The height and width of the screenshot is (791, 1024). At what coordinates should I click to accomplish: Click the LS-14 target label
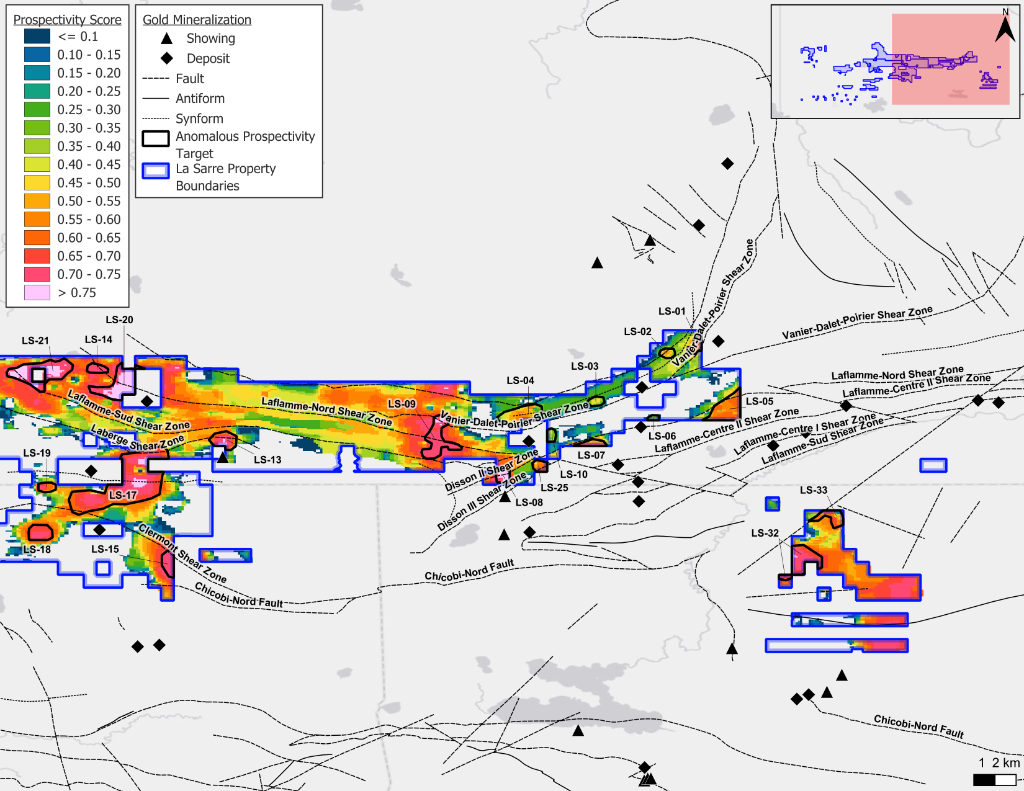pos(99,339)
